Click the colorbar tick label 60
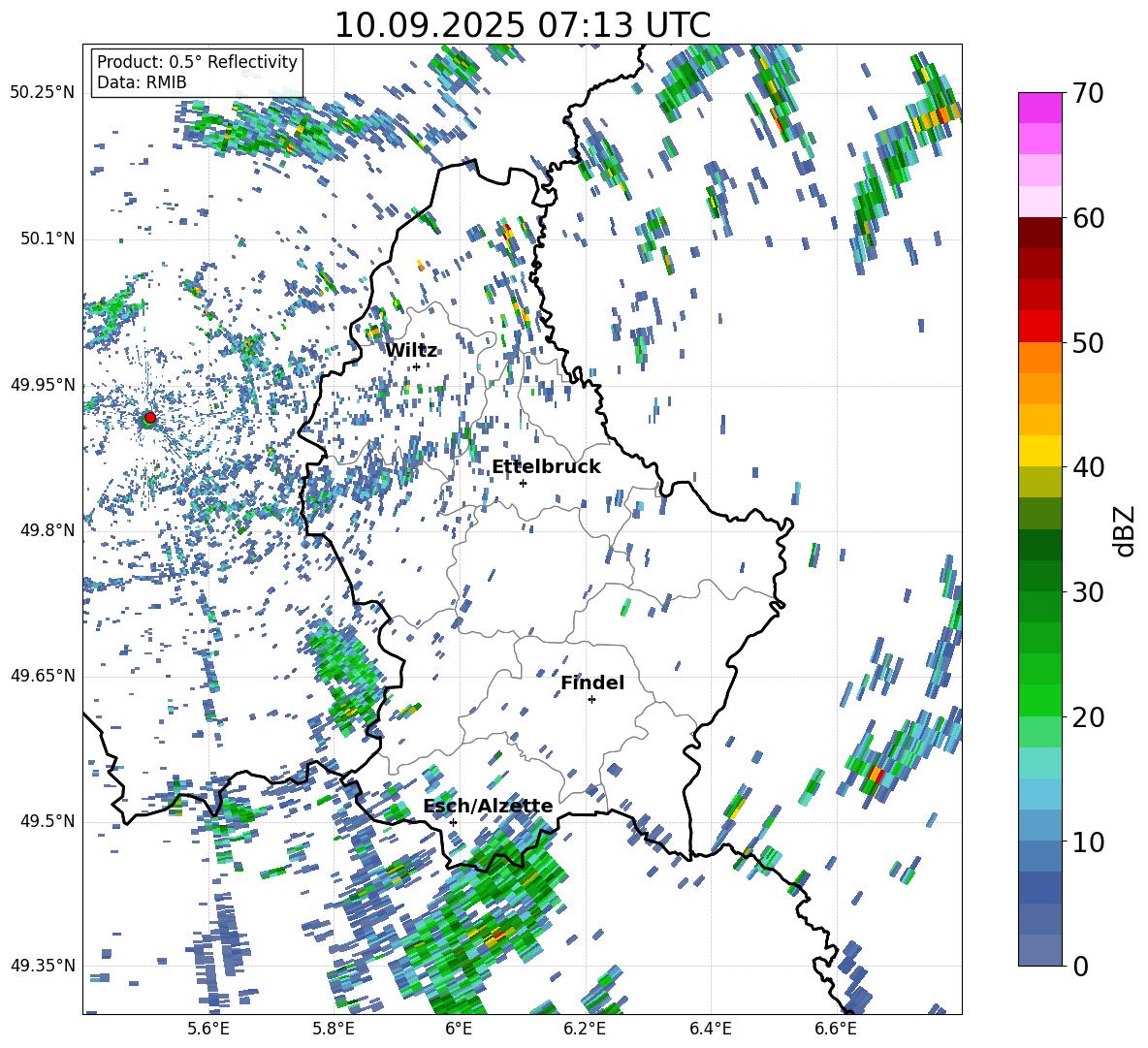The height and width of the screenshot is (1048, 1148). click(1088, 217)
